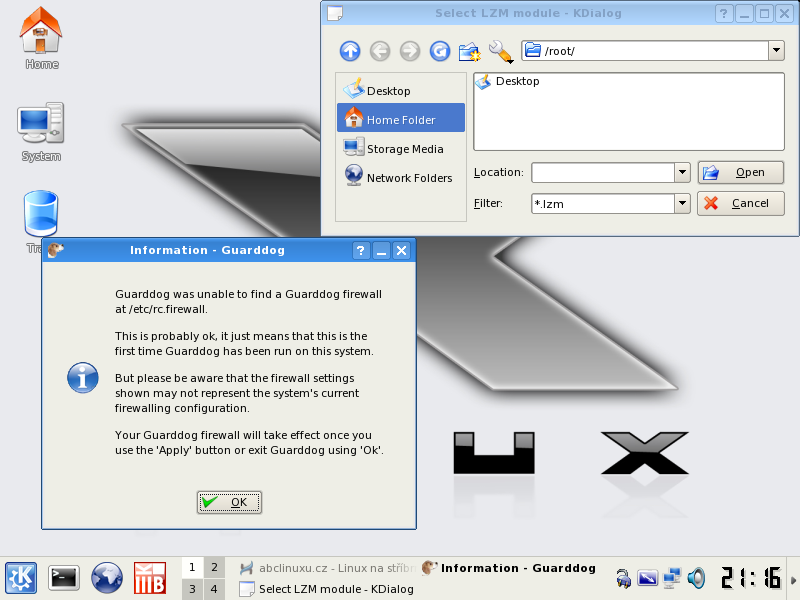Screen dimensions: 800x600
Task: Click the Location input field
Action: [603, 172]
